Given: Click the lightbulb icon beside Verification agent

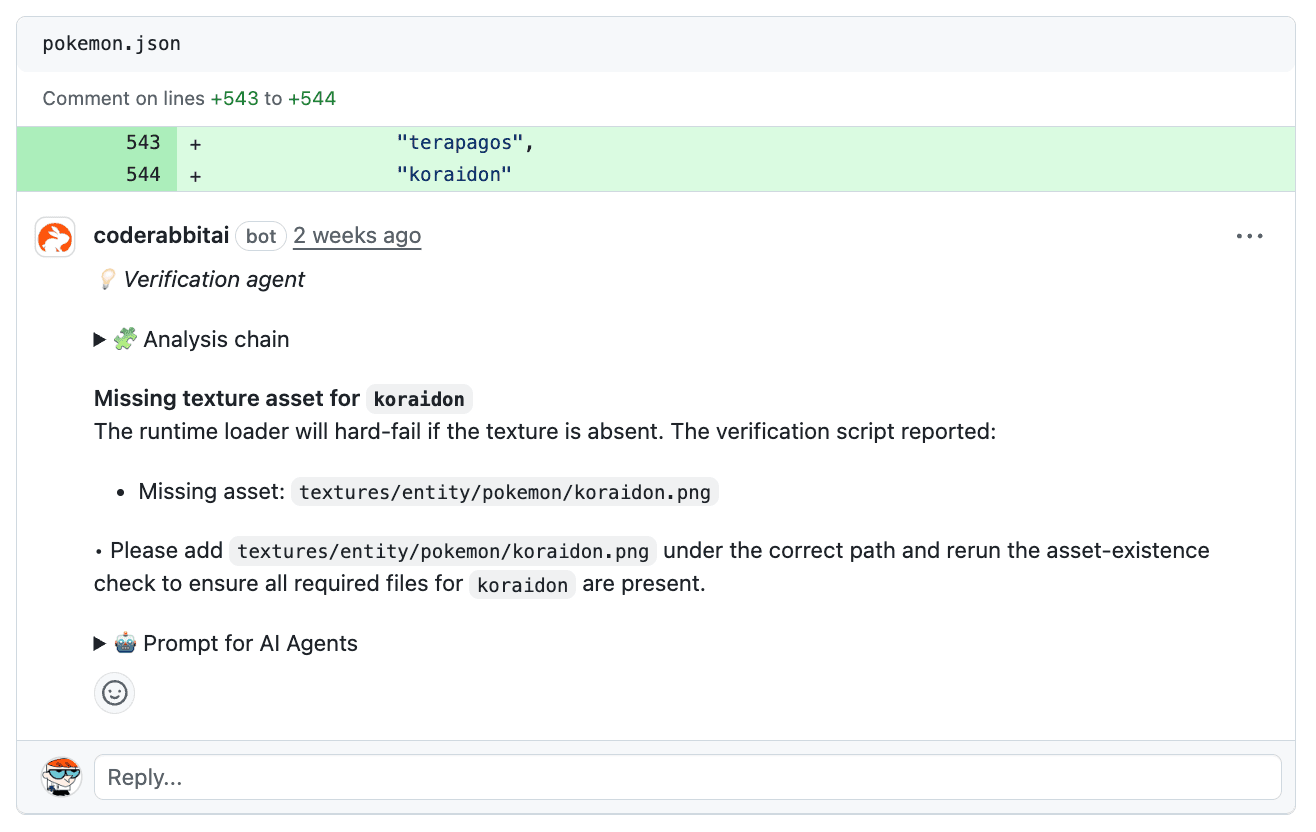Looking at the screenshot, I should 105,279.
